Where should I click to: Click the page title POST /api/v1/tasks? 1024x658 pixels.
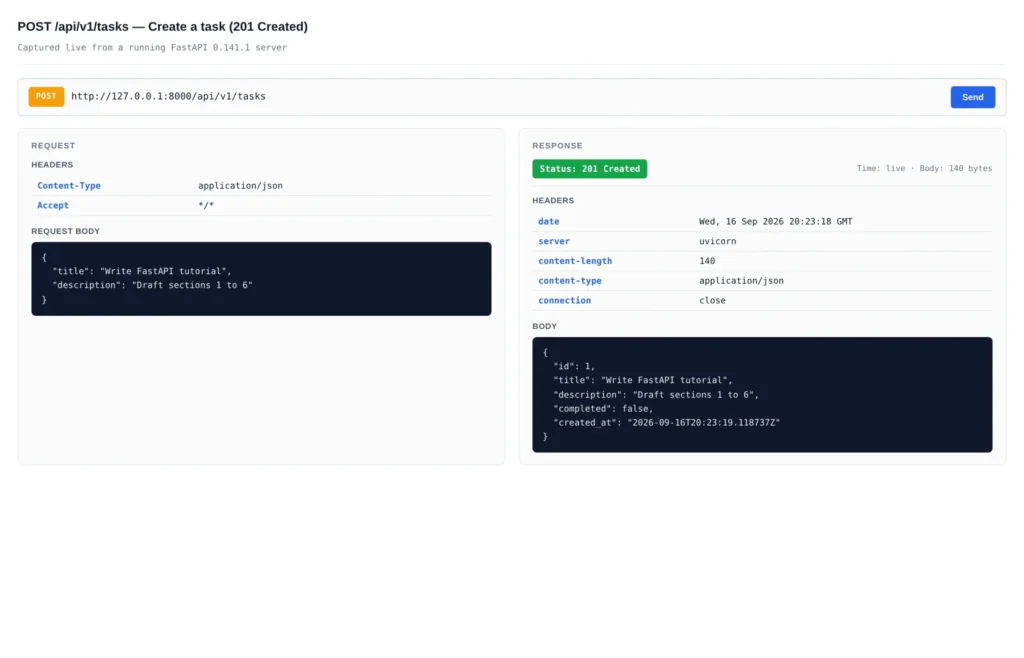point(163,27)
